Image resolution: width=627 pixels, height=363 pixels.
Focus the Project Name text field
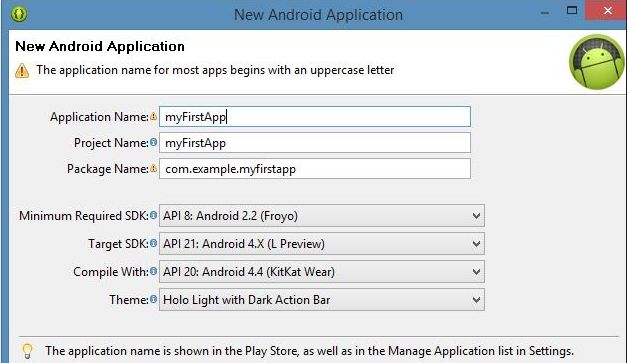pyautogui.click(x=315, y=143)
